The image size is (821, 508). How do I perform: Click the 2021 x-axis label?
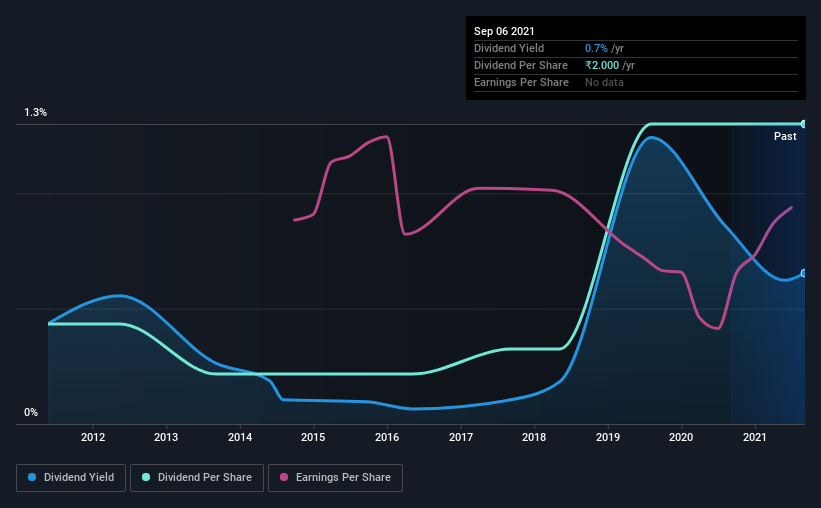755,437
